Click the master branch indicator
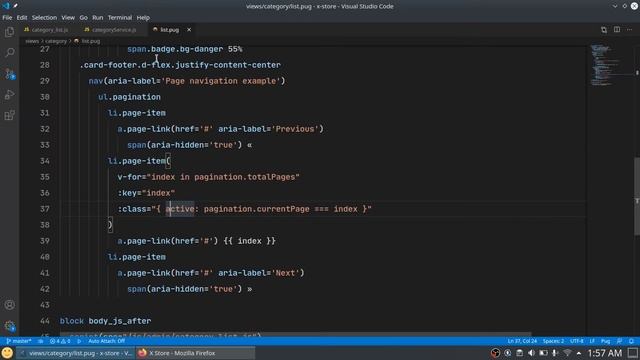 click(19, 341)
